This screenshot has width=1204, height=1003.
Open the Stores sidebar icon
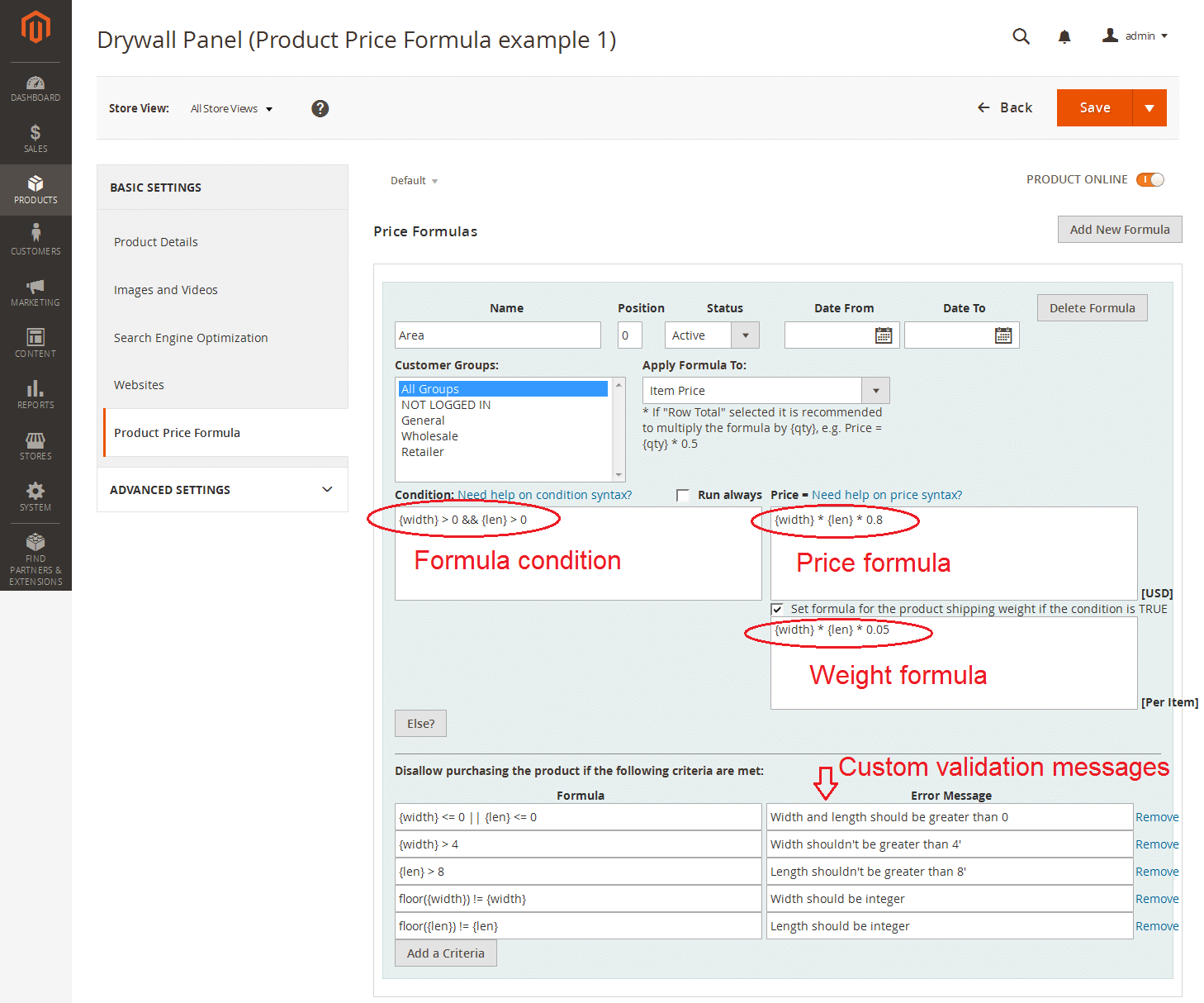pos(36,446)
